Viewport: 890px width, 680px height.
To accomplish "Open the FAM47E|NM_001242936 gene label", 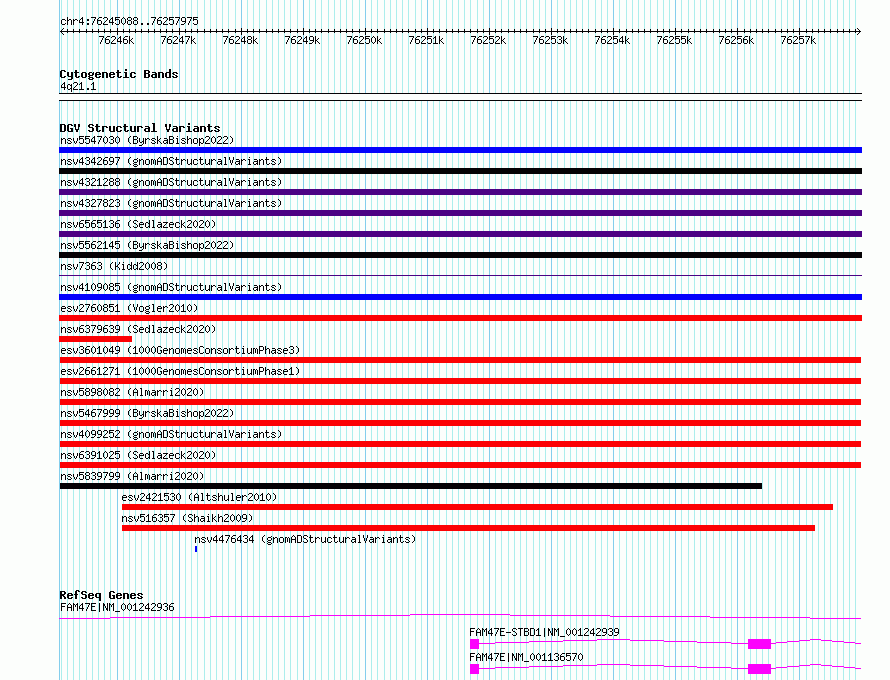I will tap(117, 607).
